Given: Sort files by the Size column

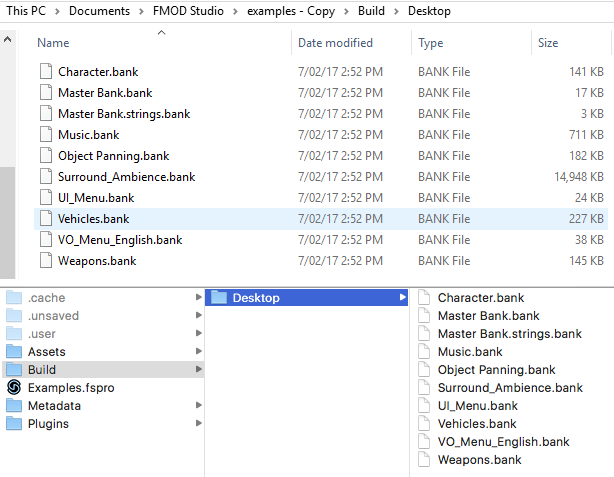Looking at the screenshot, I should click(x=548, y=44).
